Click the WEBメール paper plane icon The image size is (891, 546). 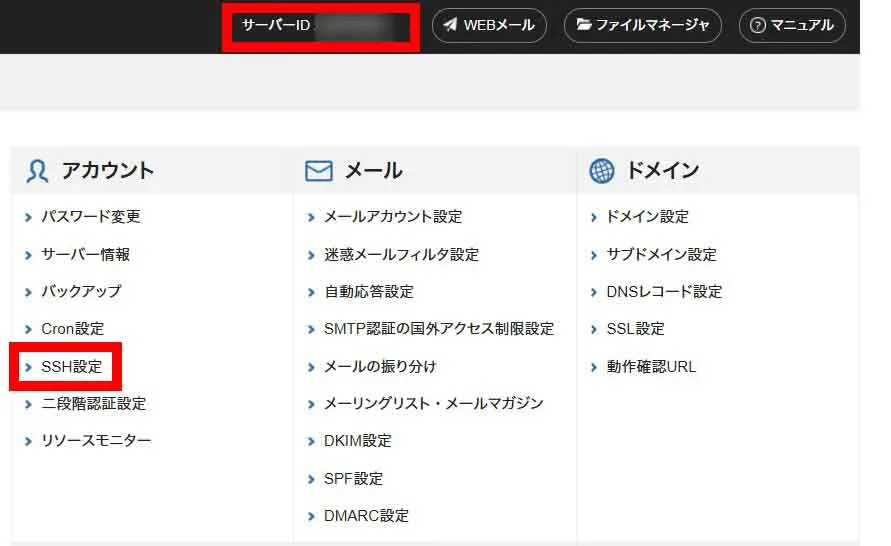pos(450,26)
